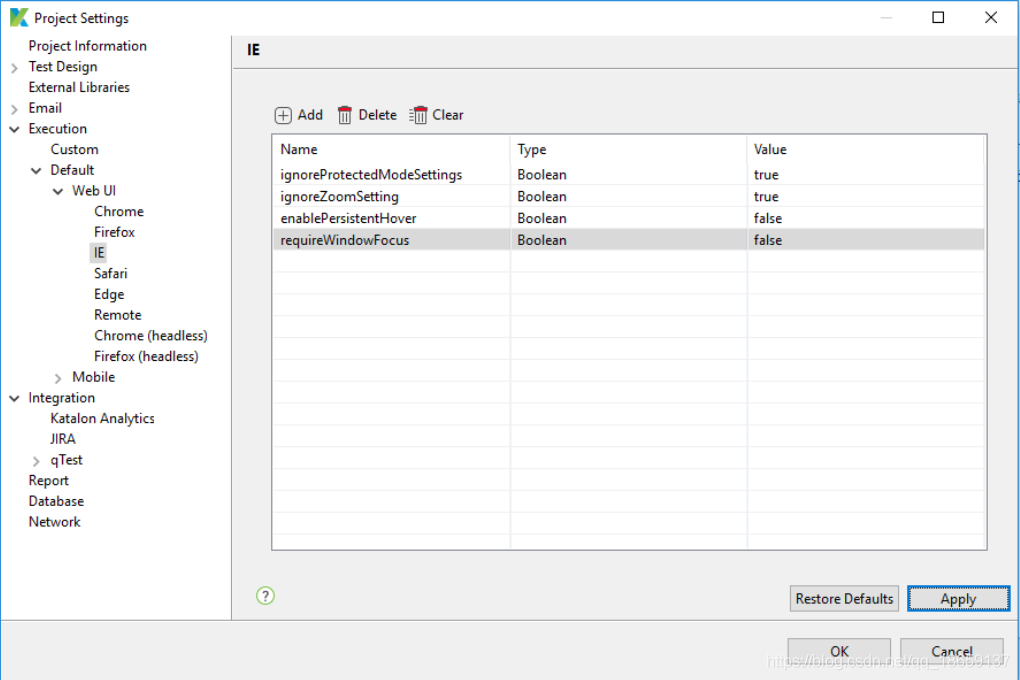This screenshot has width=1020, height=680.
Task: Click the false value of requireWindowFocus
Action: coord(768,241)
